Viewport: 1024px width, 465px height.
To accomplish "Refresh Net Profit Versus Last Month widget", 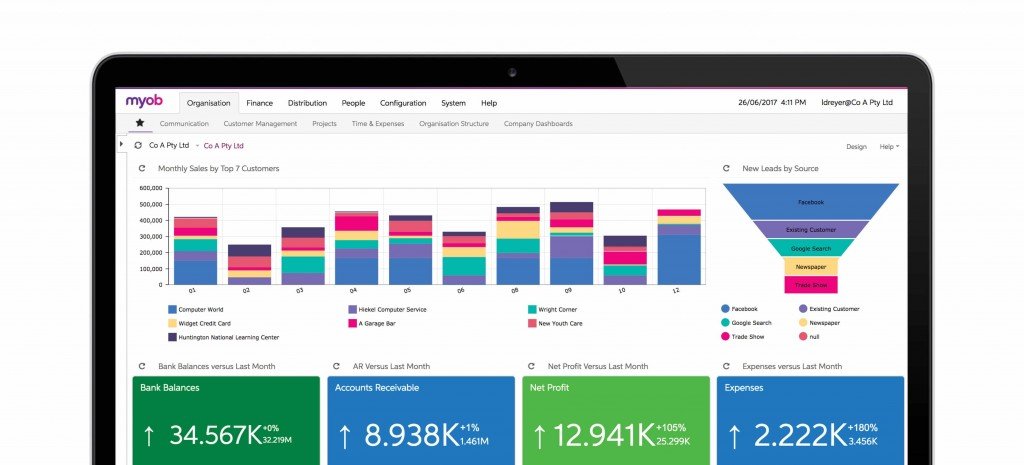I will (x=532, y=366).
